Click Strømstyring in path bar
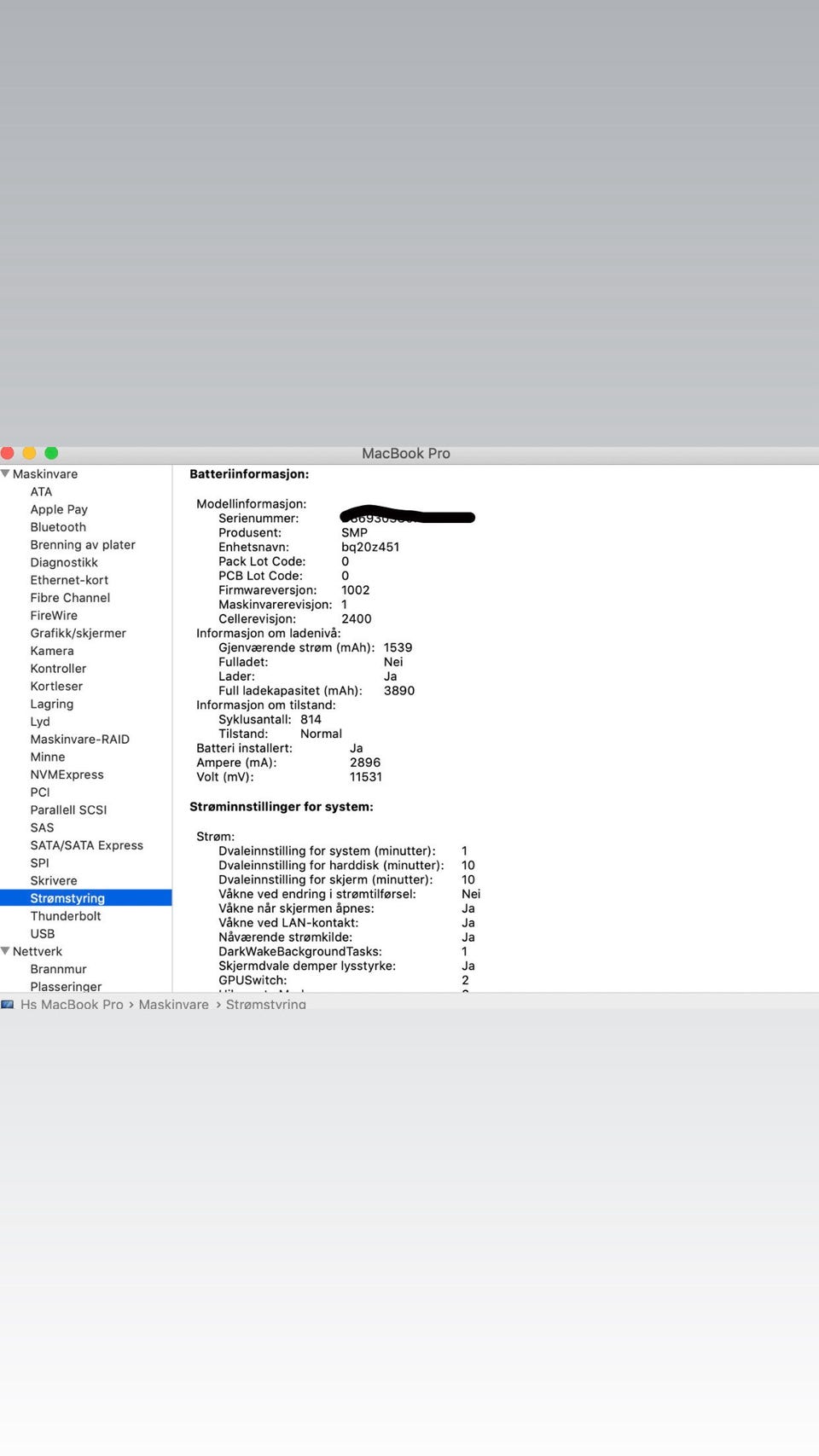This screenshot has width=819, height=1456. point(265,1004)
